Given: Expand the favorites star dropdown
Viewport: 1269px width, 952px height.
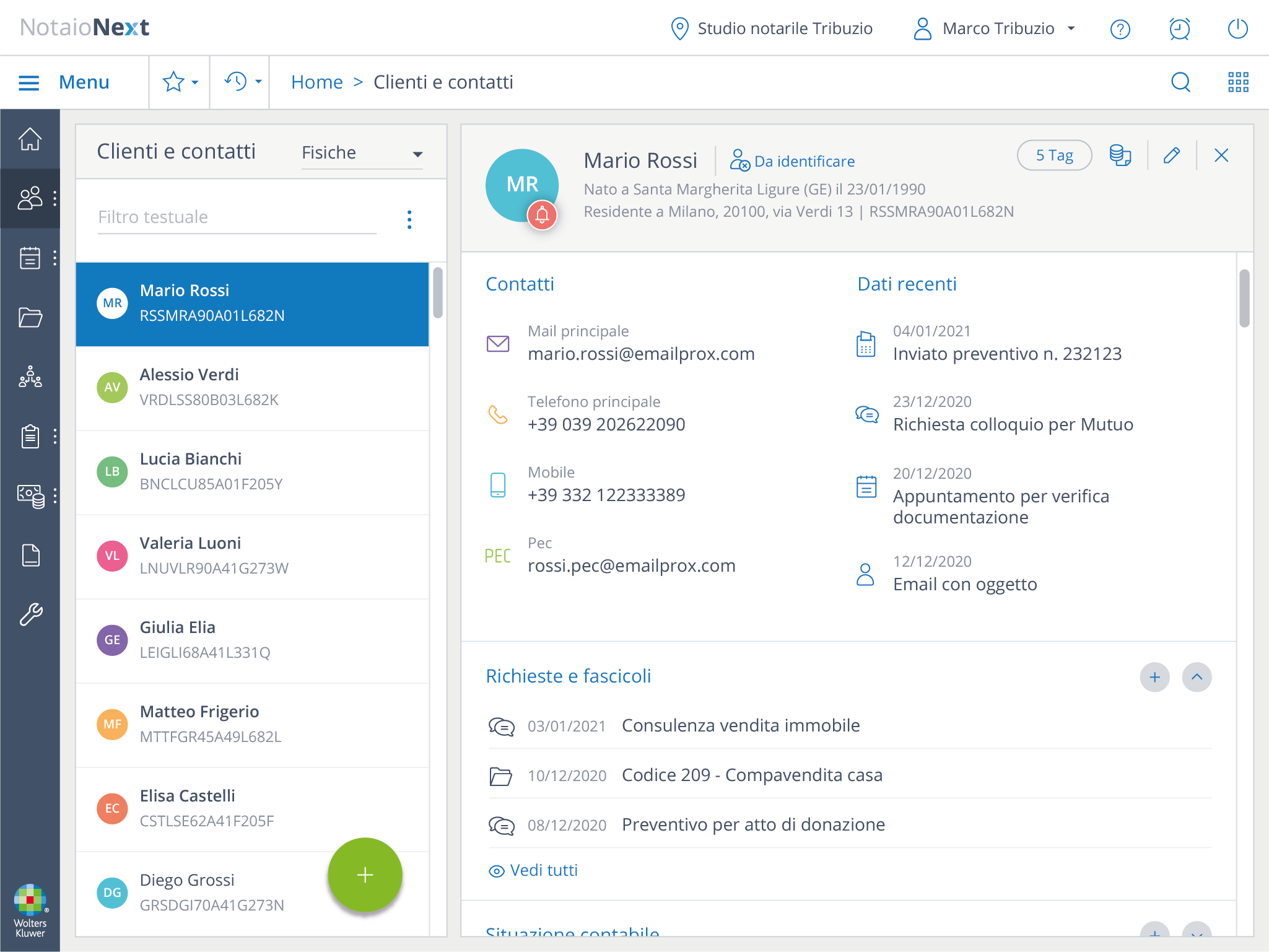Looking at the screenshot, I should pos(180,82).
